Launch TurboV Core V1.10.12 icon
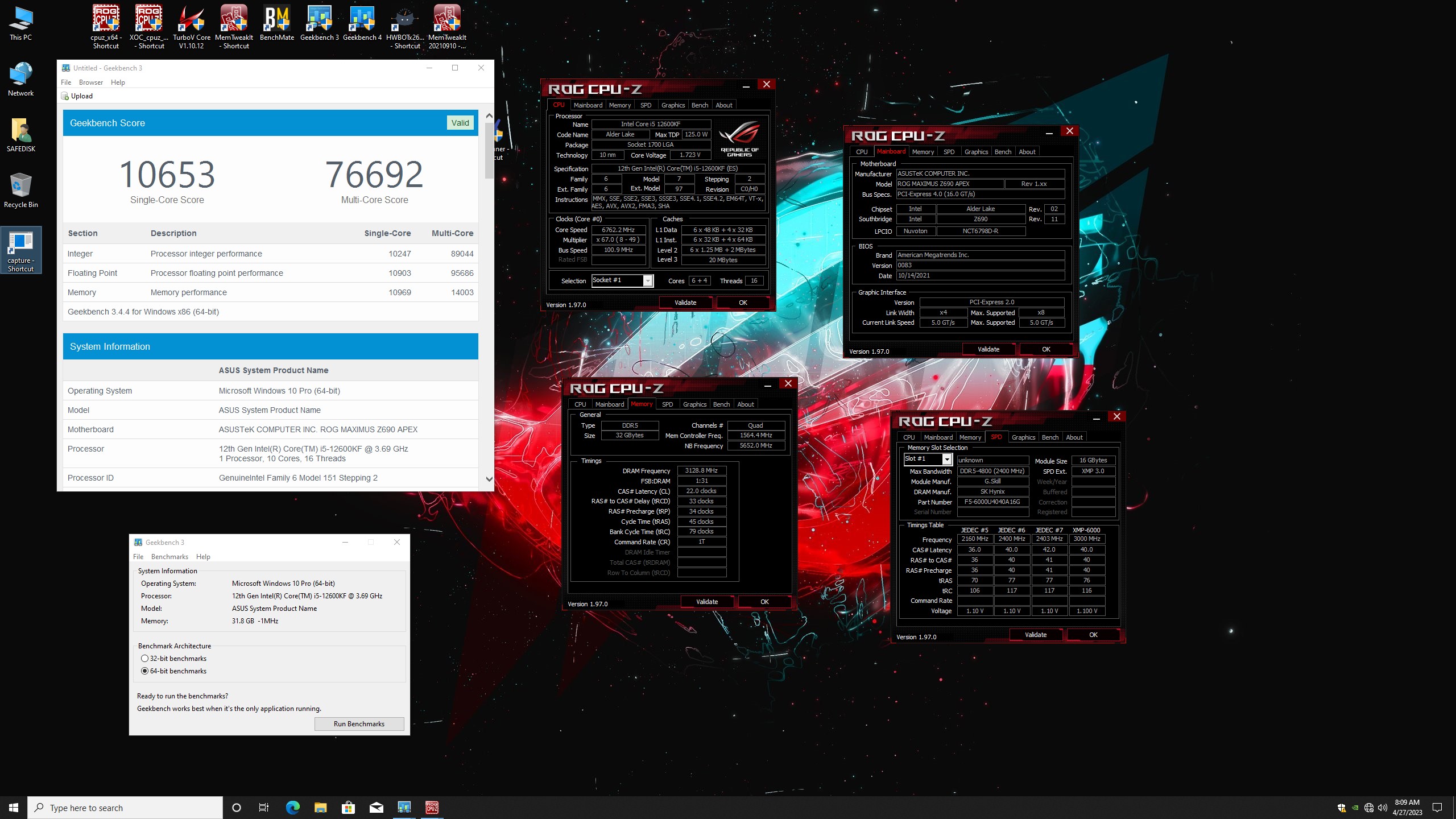The image size is (1456, 819). 192,27
